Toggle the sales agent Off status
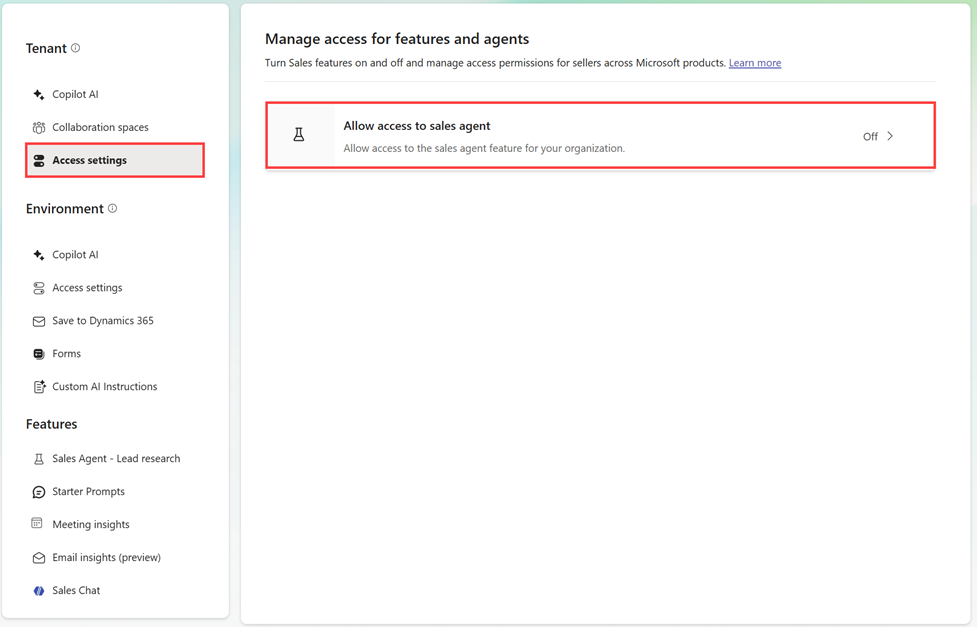The width and height of the screenshot is (977, 627). coord(870,136)
